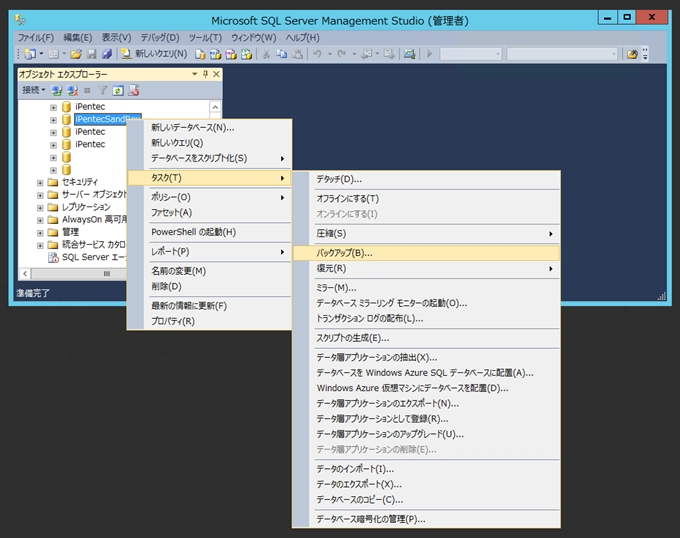Open the ファイル(F) menu
The height and width of the screenshot is (538, 680).
[36, 38]
